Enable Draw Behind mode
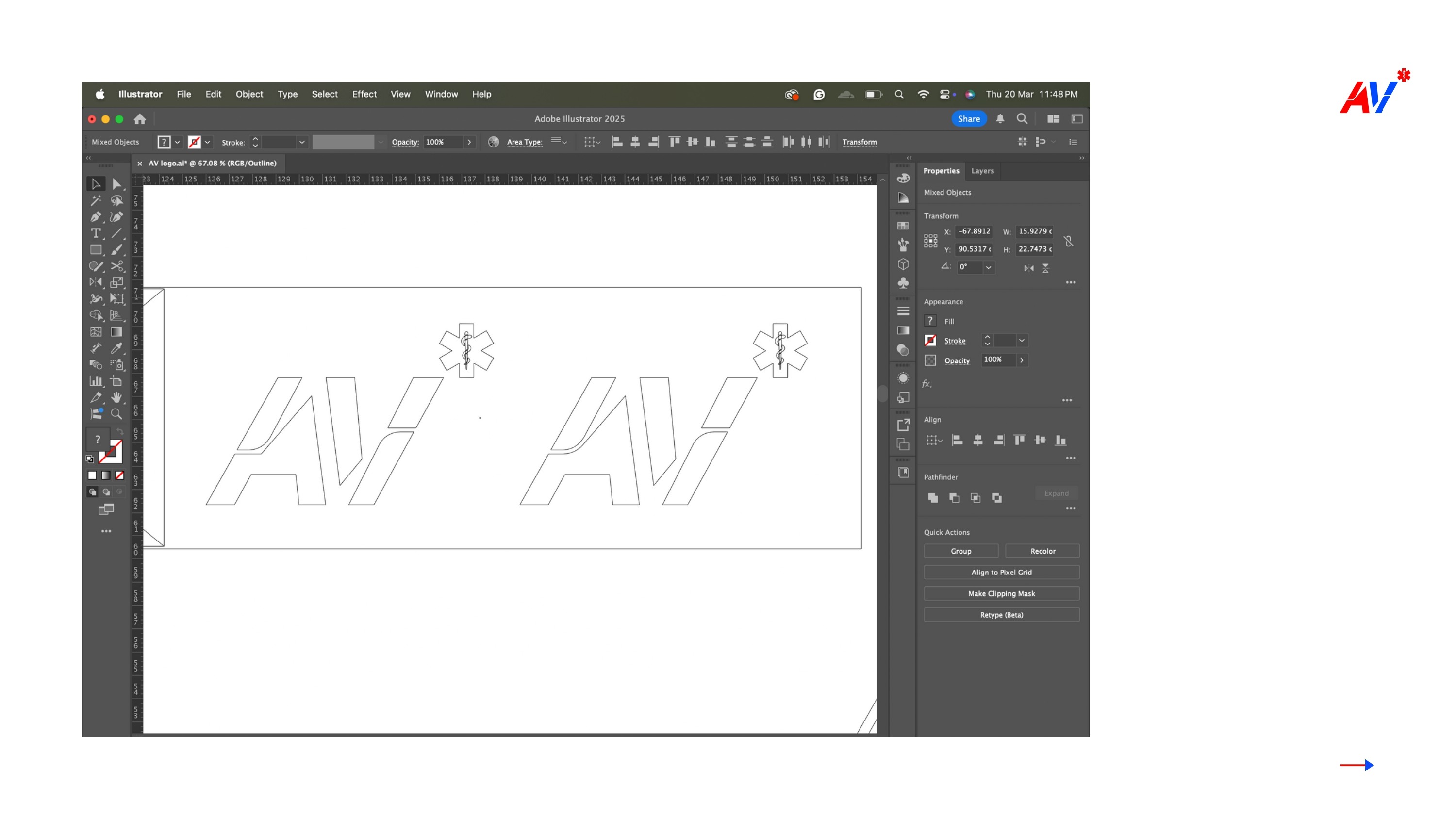1456x819 pixels. click(106, 491)
